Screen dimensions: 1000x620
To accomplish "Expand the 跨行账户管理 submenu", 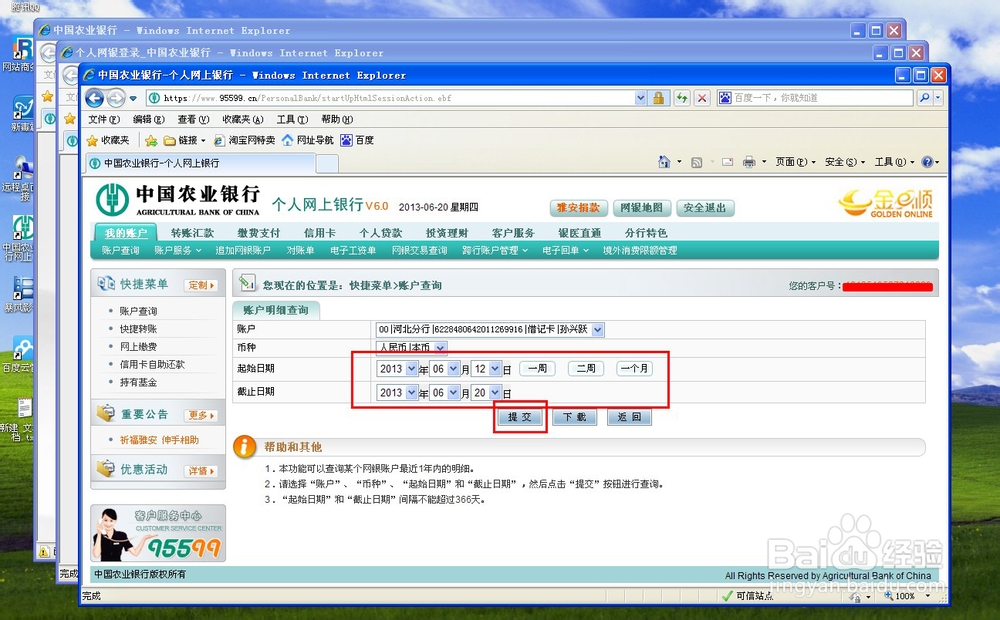I will coord(495,251).
